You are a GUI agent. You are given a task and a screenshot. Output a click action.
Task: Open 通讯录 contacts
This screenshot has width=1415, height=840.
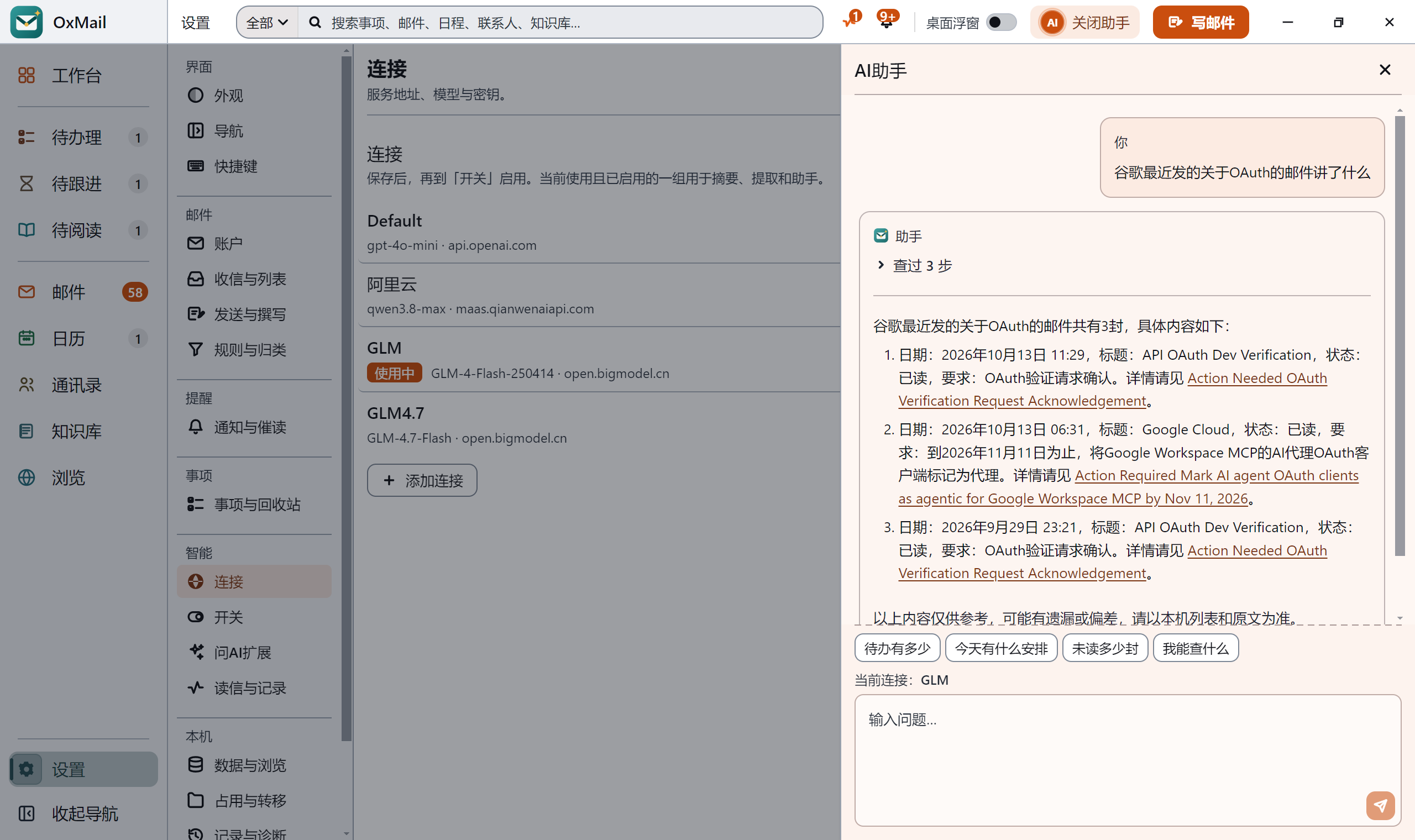click(83, 385)
